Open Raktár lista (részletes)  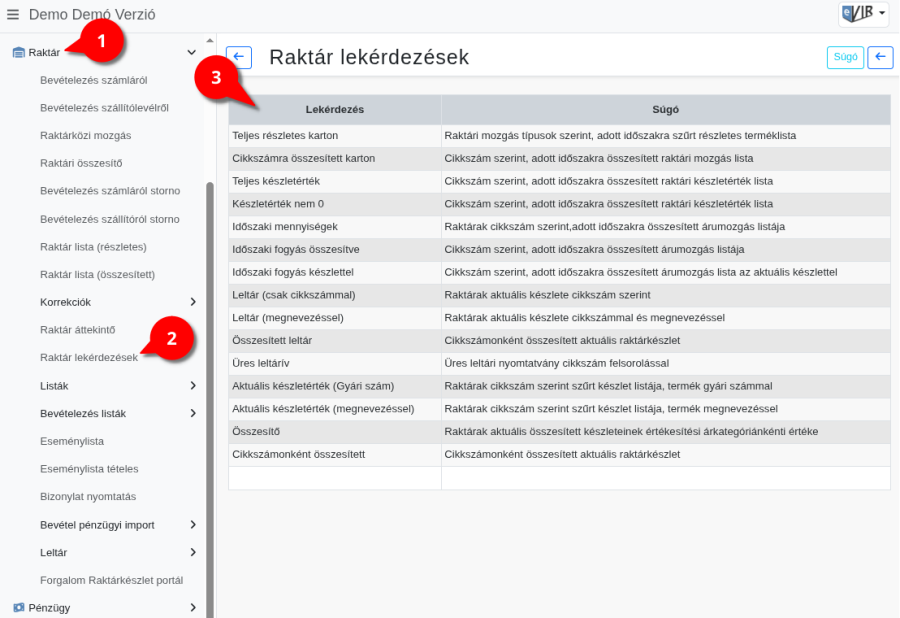coord(94,247)
